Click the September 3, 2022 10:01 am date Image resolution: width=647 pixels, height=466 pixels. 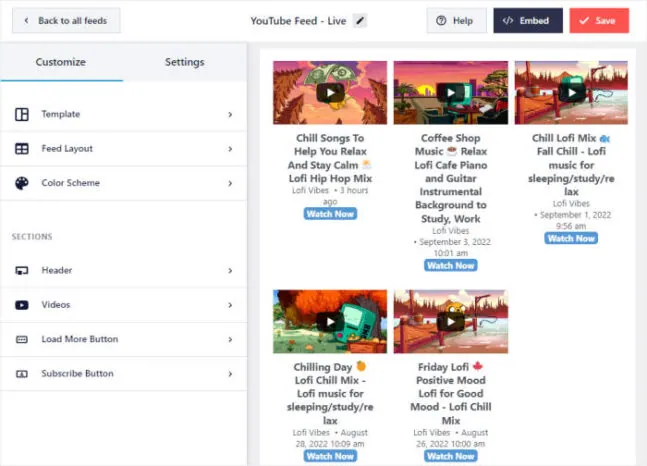point(452,247)
